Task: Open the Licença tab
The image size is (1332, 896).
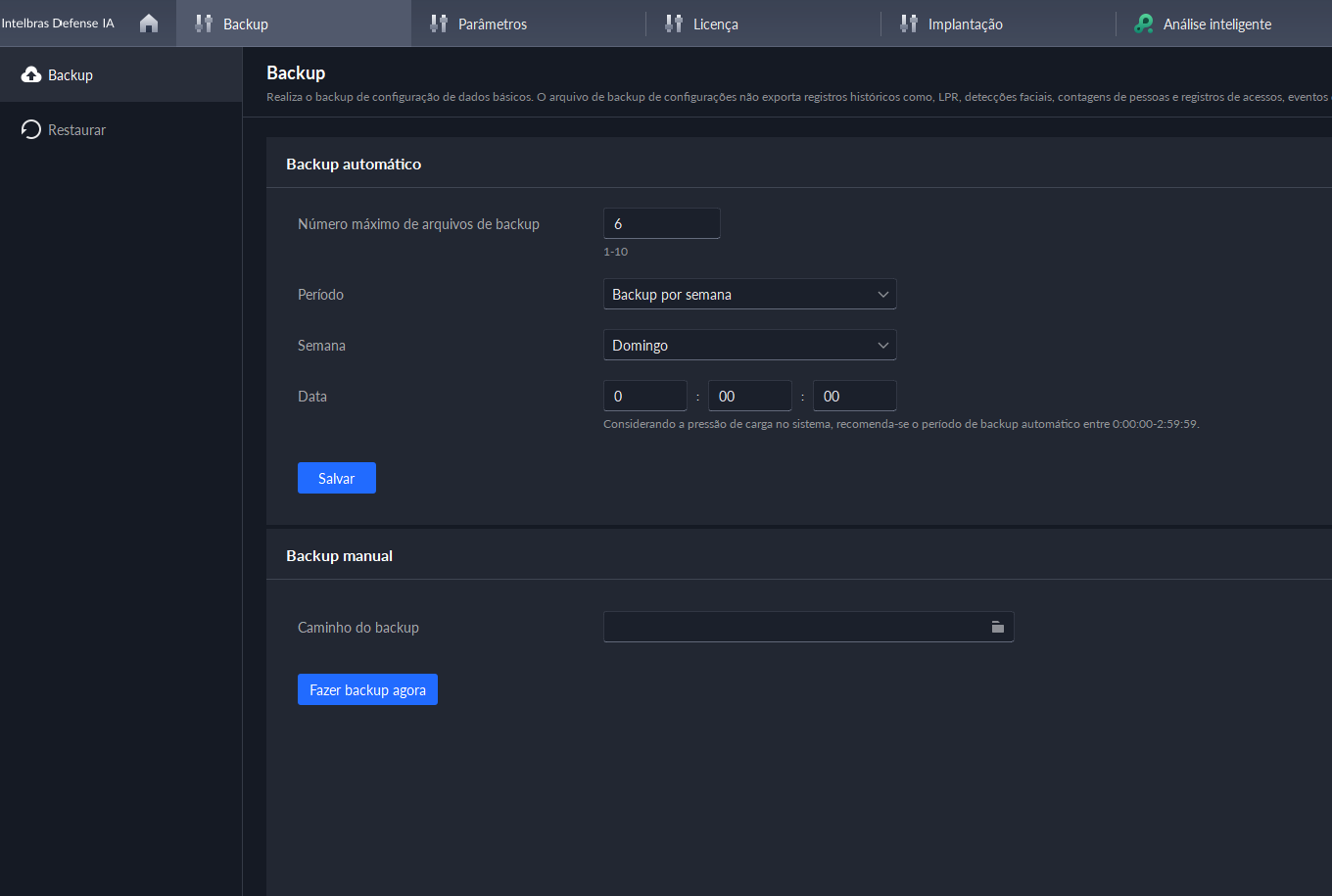Action: pos(715,24)
